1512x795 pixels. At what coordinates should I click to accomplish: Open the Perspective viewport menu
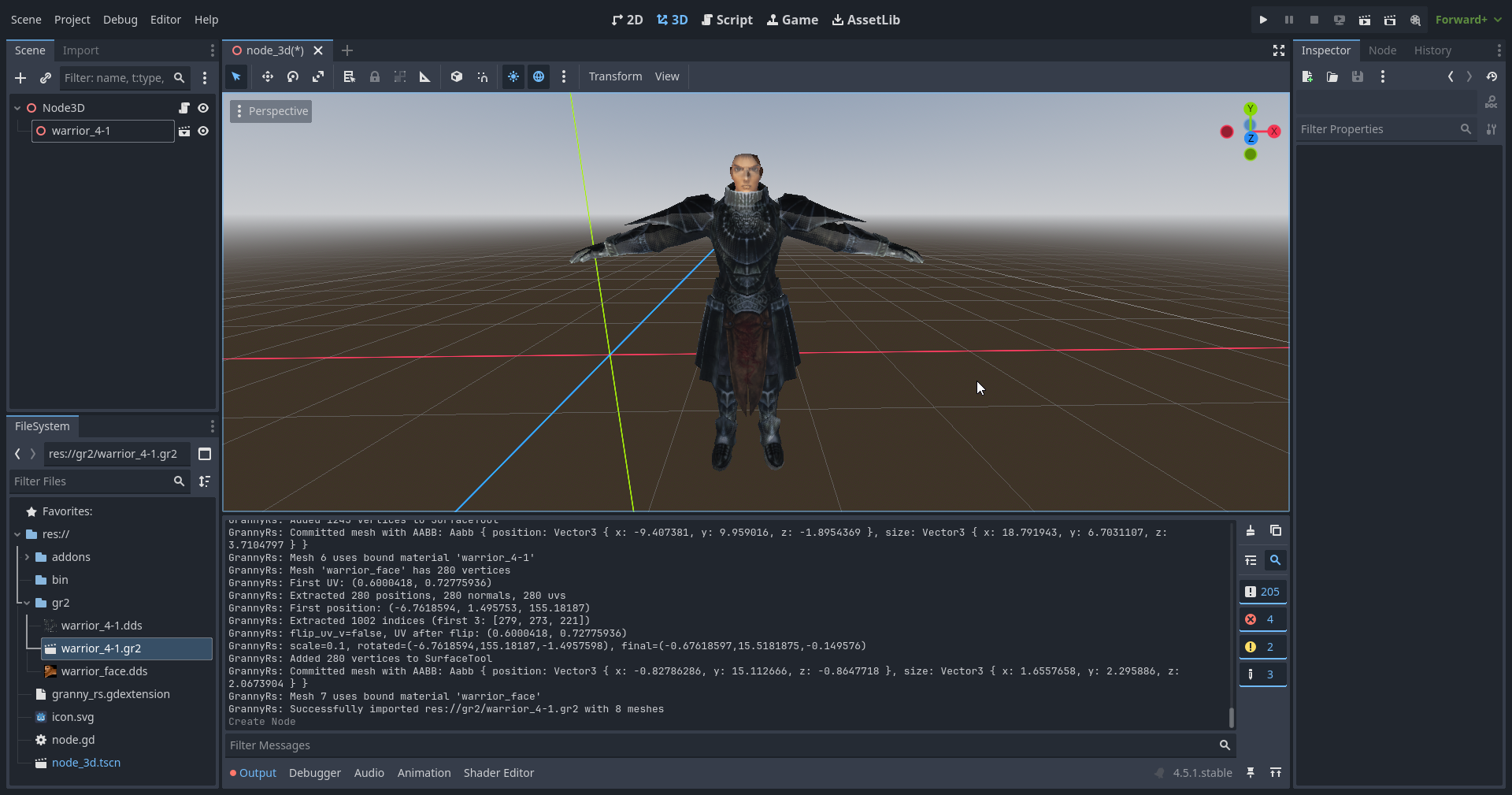click(x=271, y=111)
